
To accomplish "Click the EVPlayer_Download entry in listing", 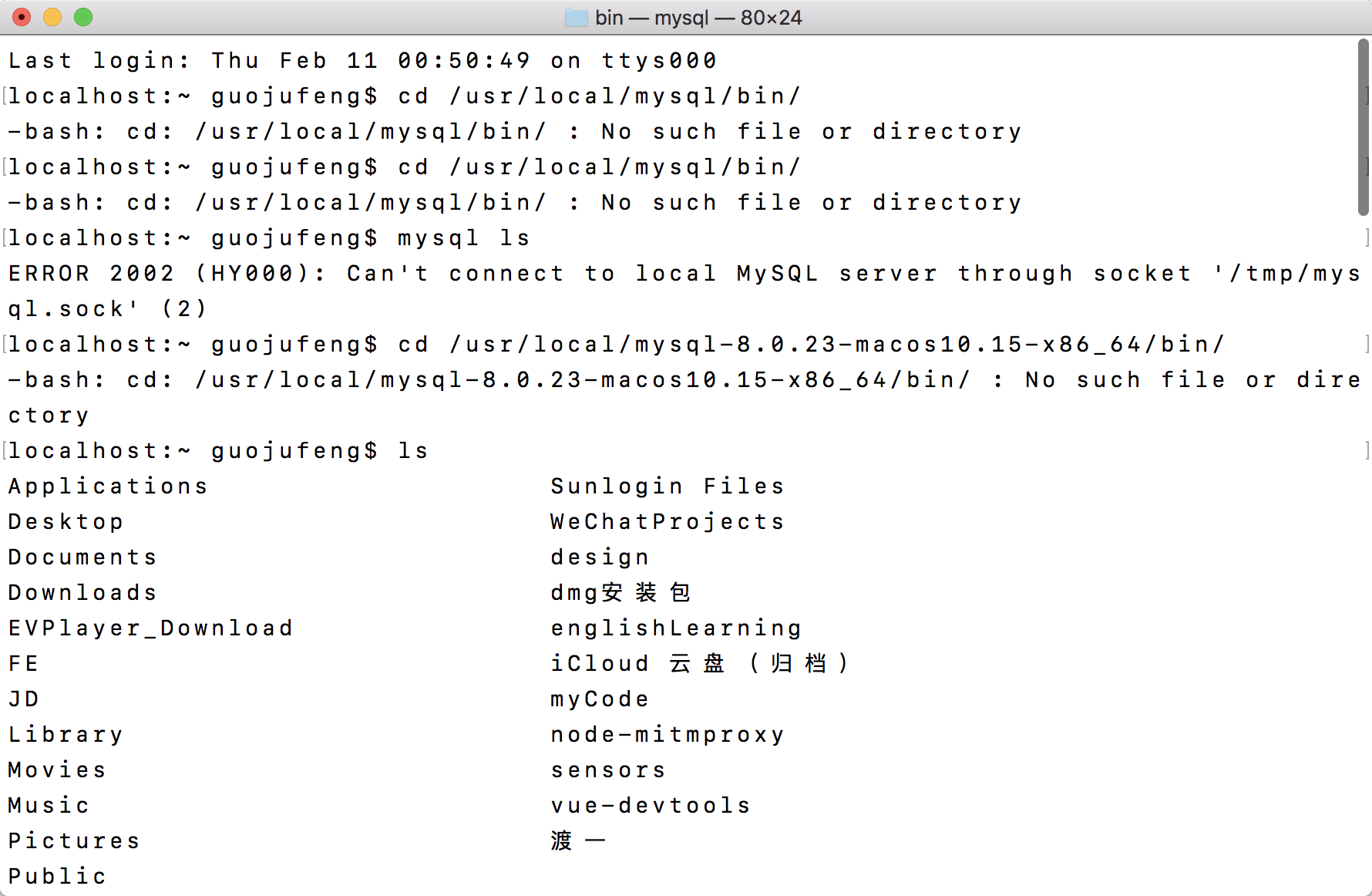I will (x=150, y=628).
